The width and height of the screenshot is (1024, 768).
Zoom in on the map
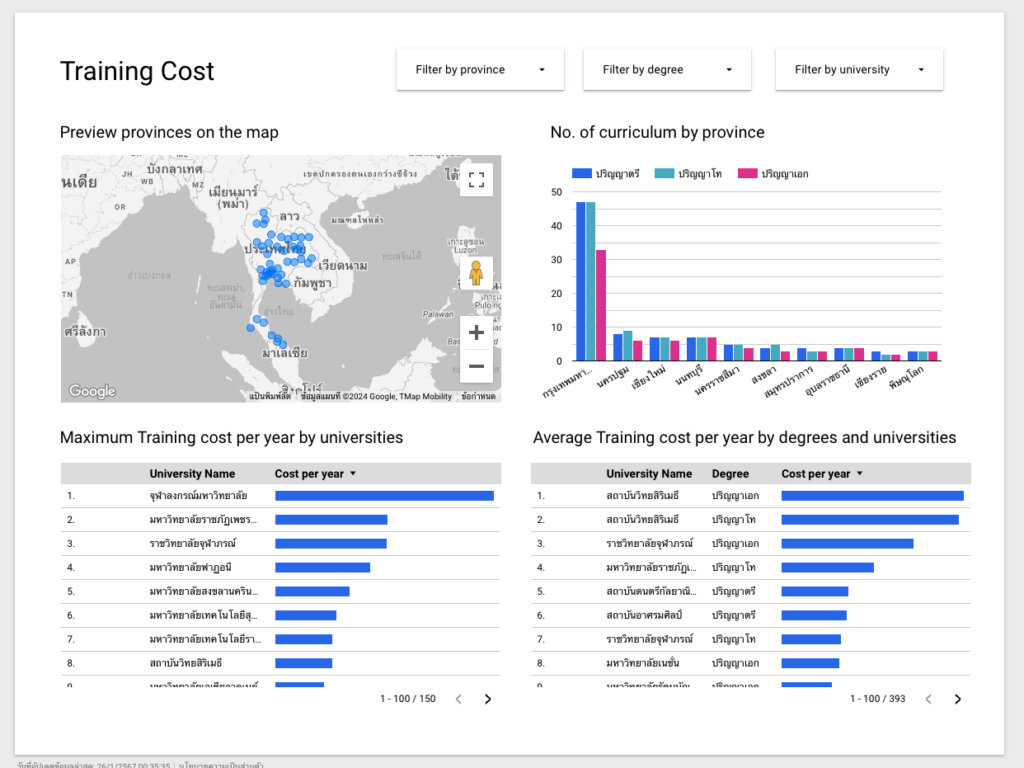click(476, 332)
